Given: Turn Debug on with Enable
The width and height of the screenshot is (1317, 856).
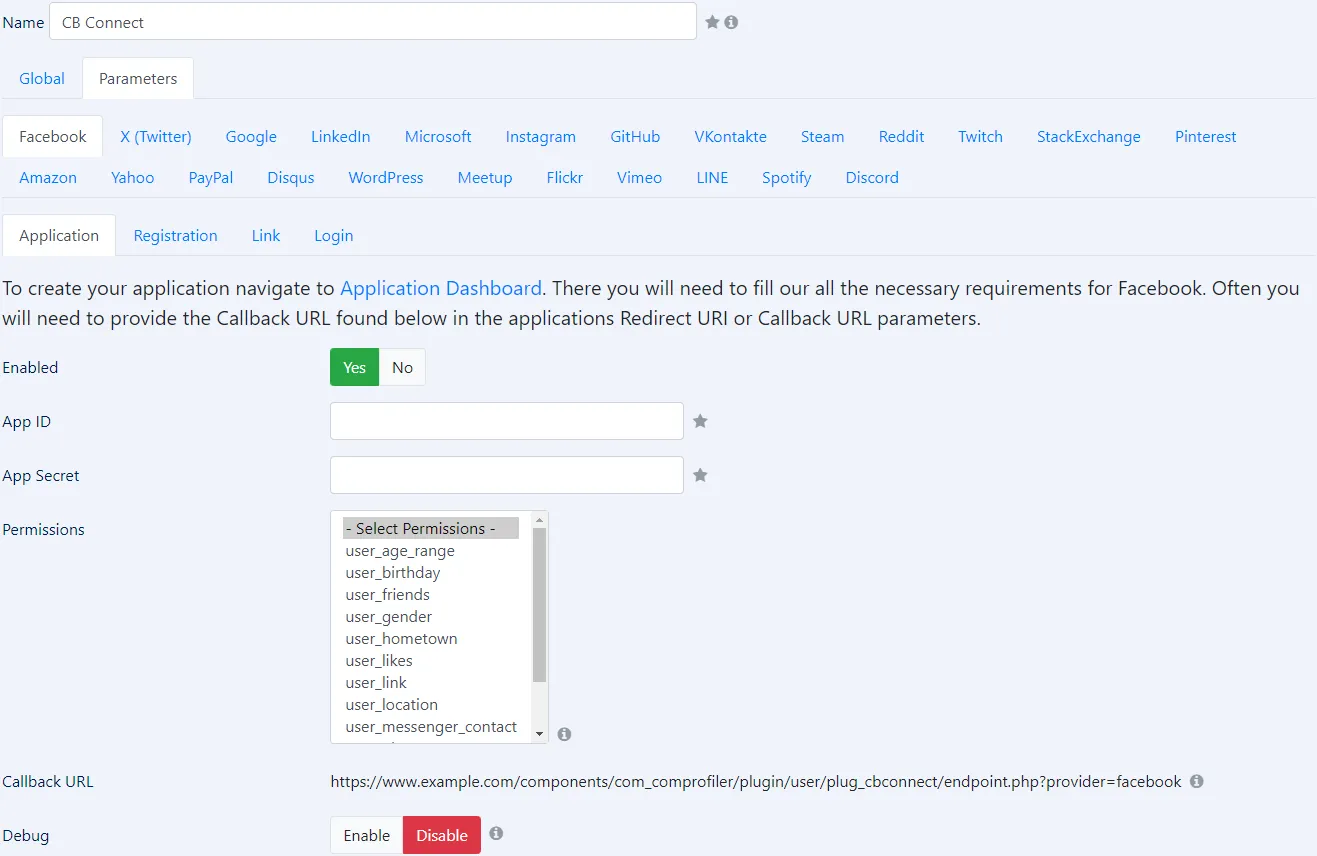Looking at the screenshot, I should click(367, 835).
